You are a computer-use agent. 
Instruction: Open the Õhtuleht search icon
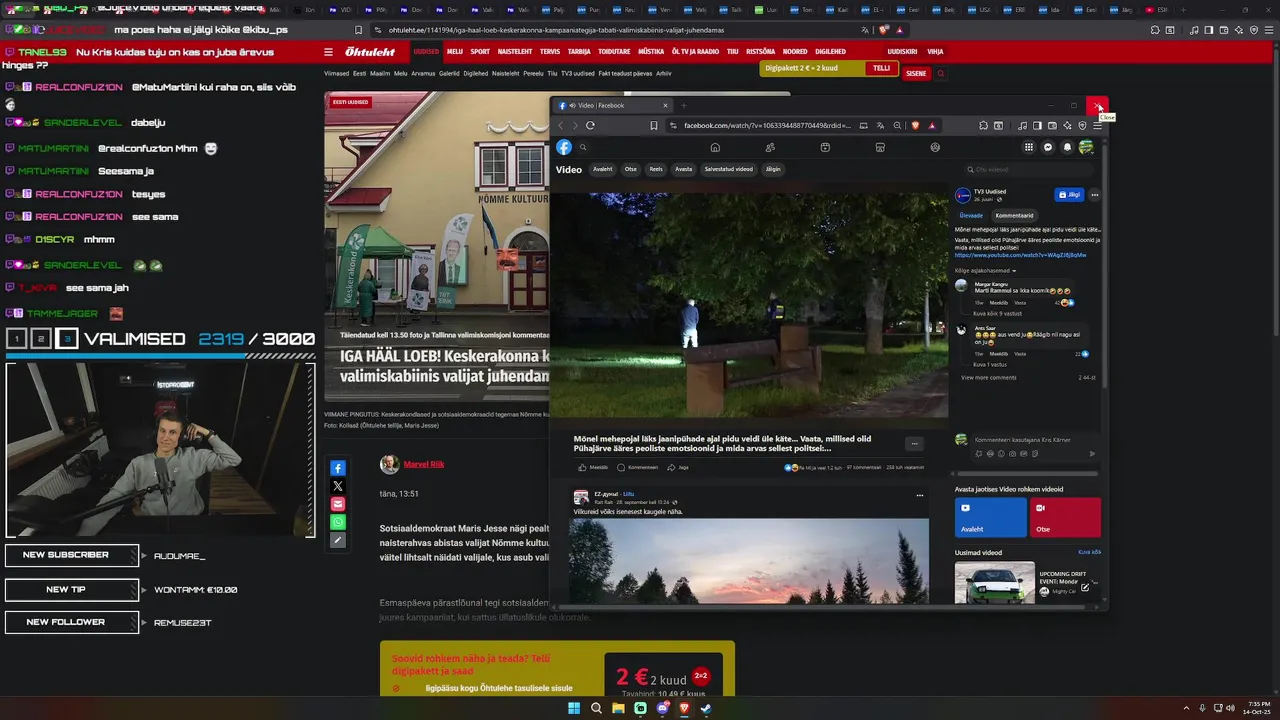point(941,73)
